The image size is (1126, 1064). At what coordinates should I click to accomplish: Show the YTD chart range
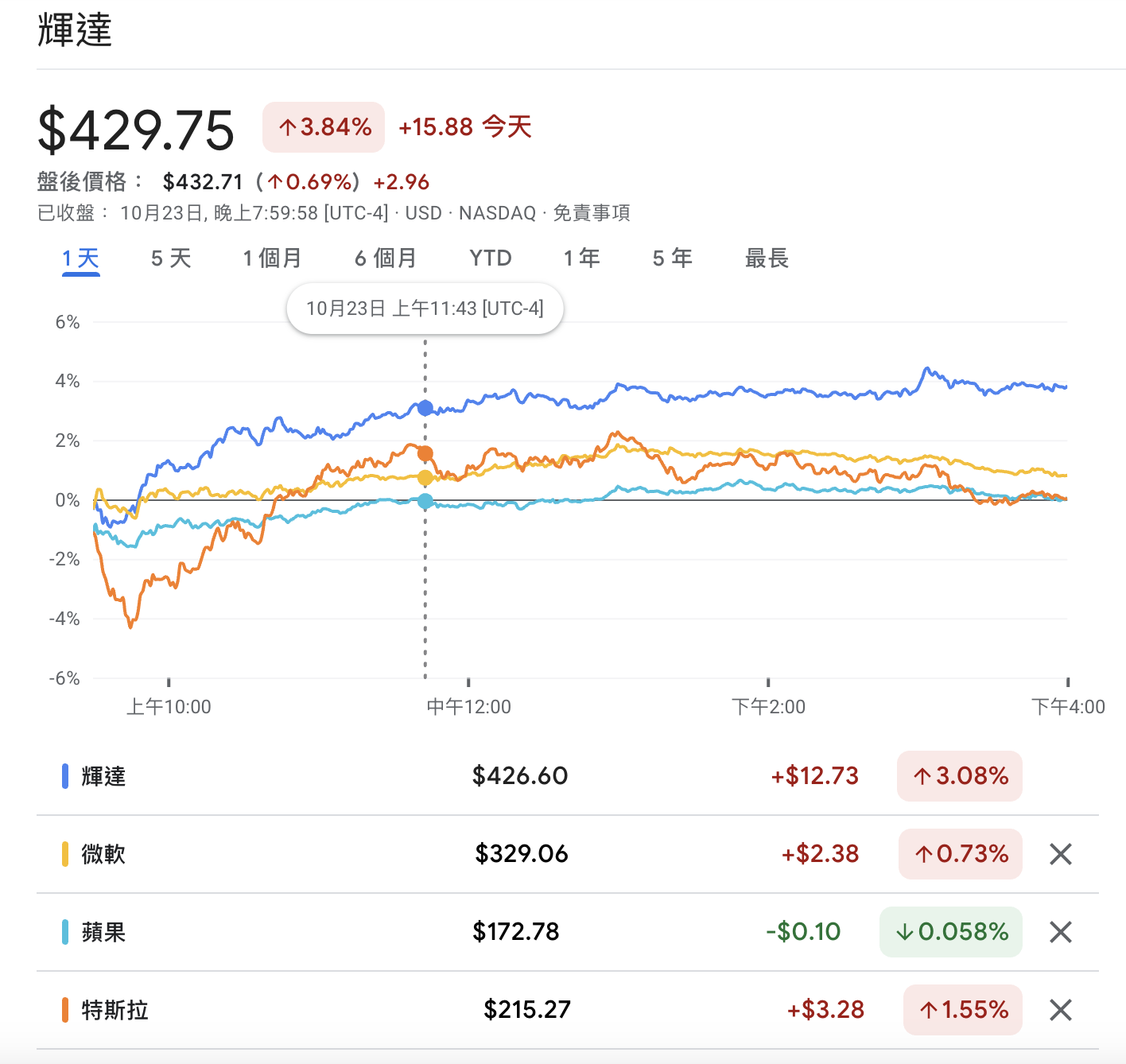[491, 258]
